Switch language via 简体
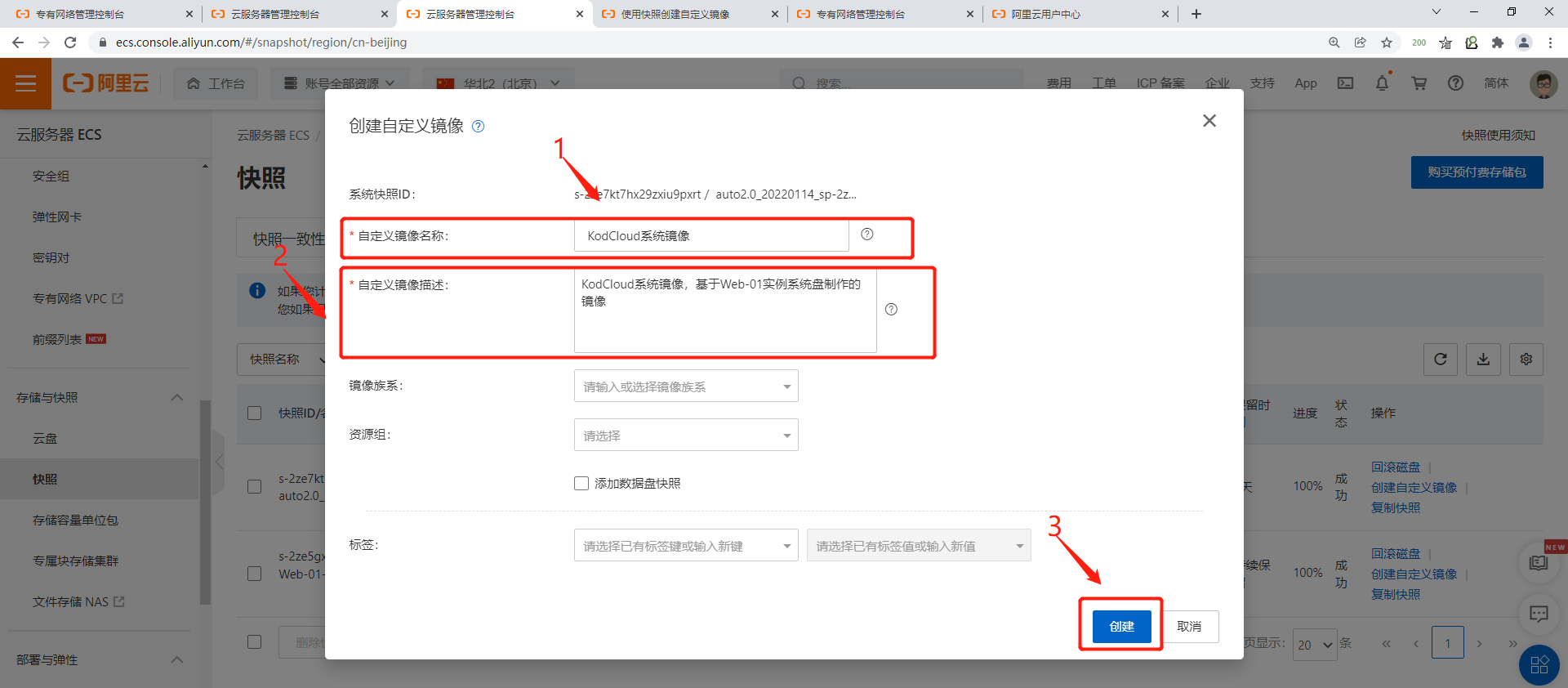Screen dimensions: 1568x688 pos(1496,83)
